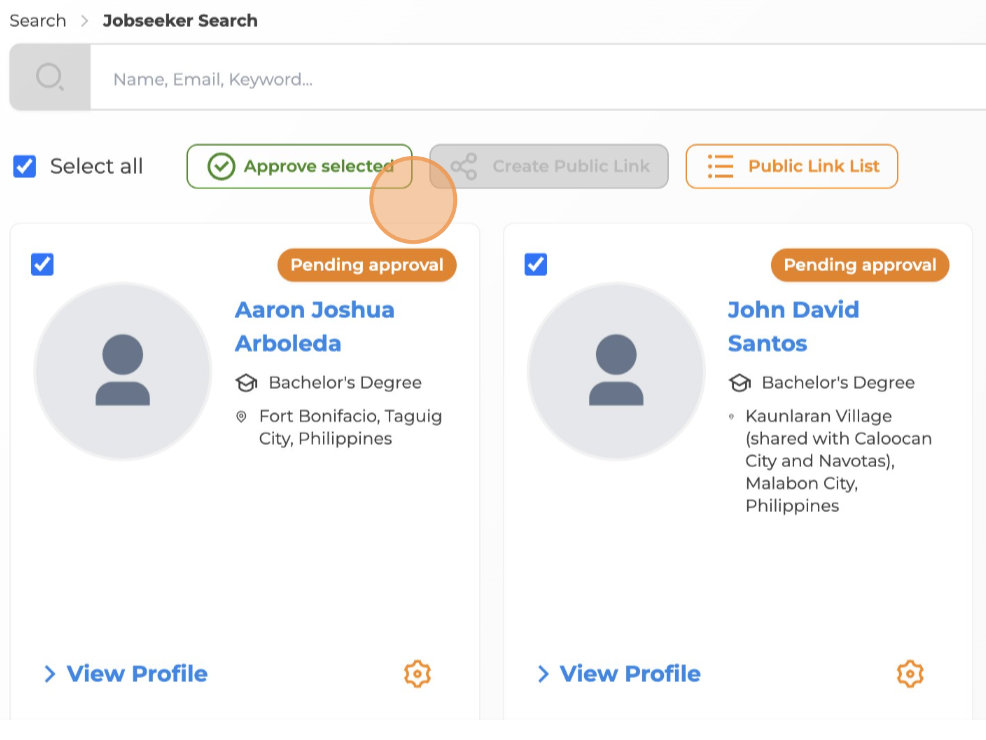Open John David Santos name link
Image resolution: width=986 pixels, height=740 pixels.
click(x=793, y=326)
